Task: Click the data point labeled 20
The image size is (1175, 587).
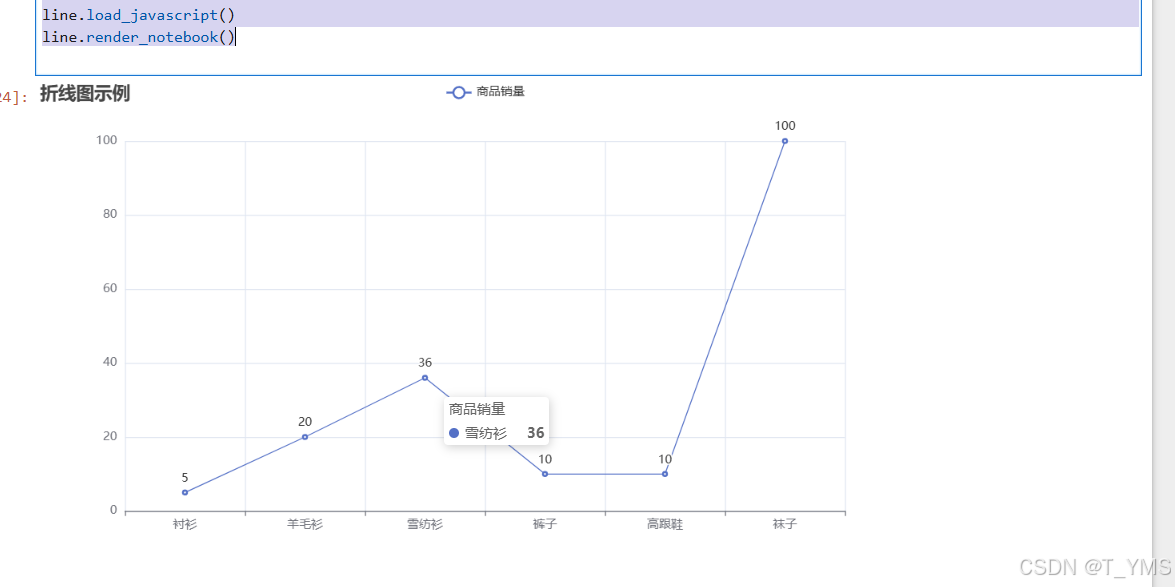Action: 305,436
